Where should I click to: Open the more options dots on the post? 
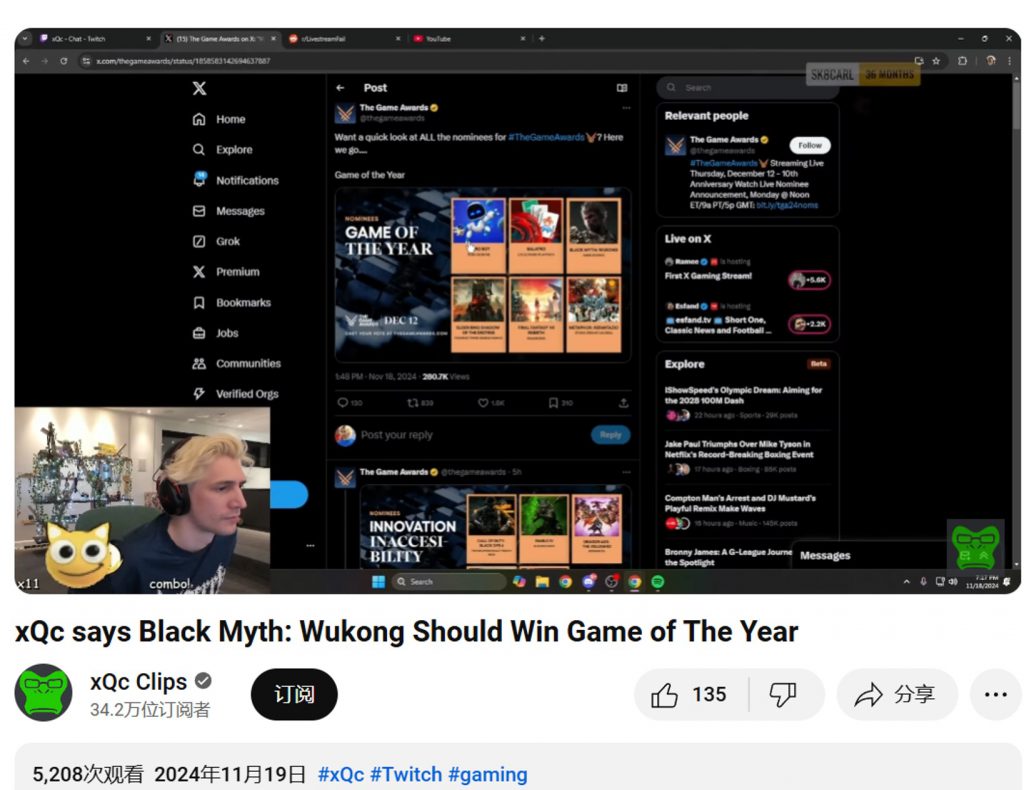coord(626,108)
